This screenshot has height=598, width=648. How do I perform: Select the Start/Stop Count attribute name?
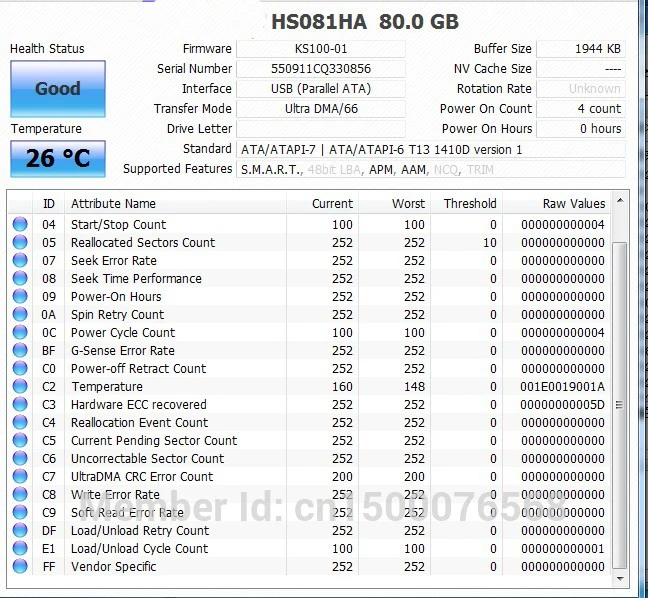[x=118, y=224]
